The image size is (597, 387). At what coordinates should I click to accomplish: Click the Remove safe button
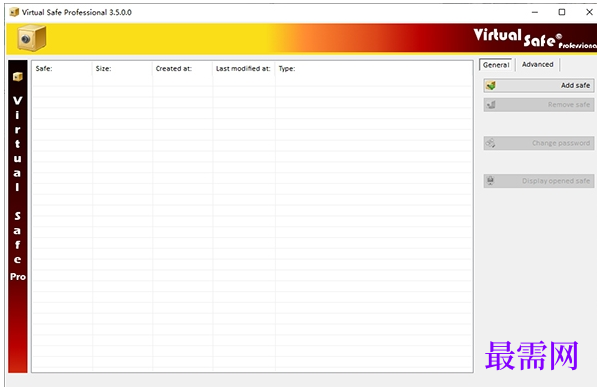tap(539, 105)
